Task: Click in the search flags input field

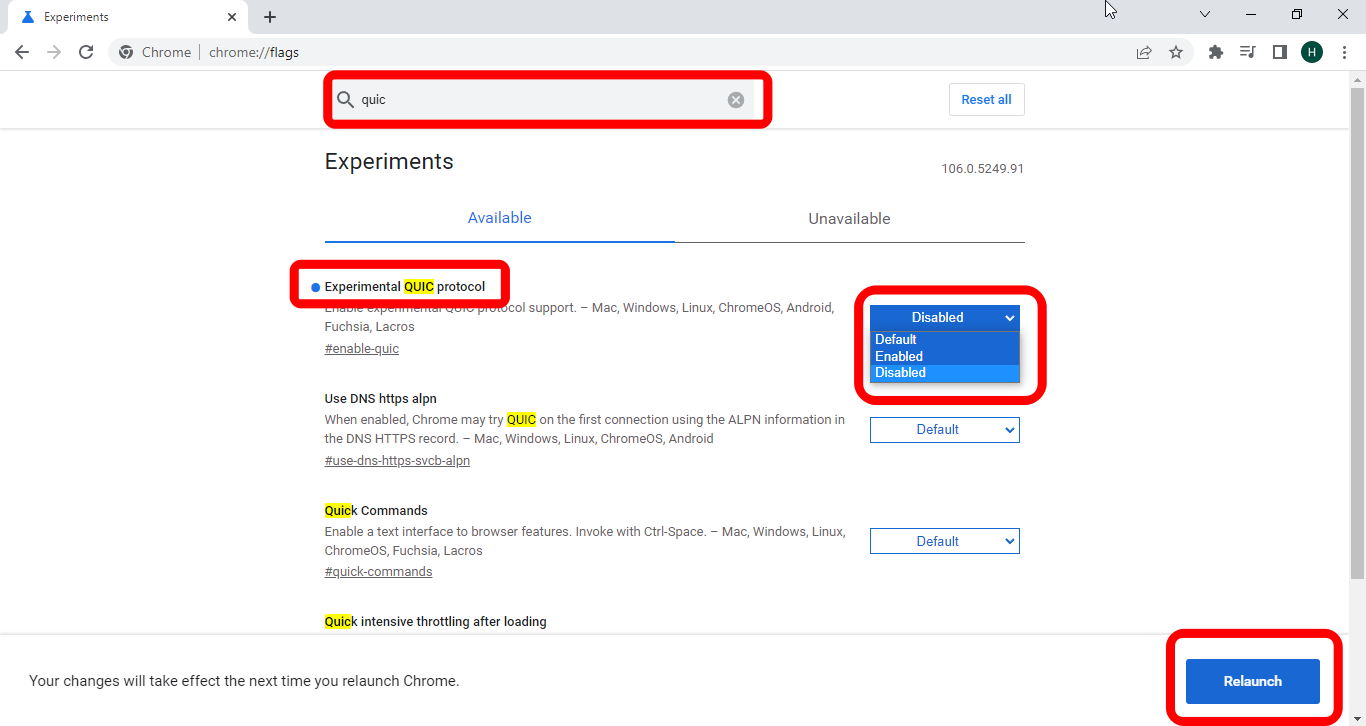Action: tap(540, 100)
